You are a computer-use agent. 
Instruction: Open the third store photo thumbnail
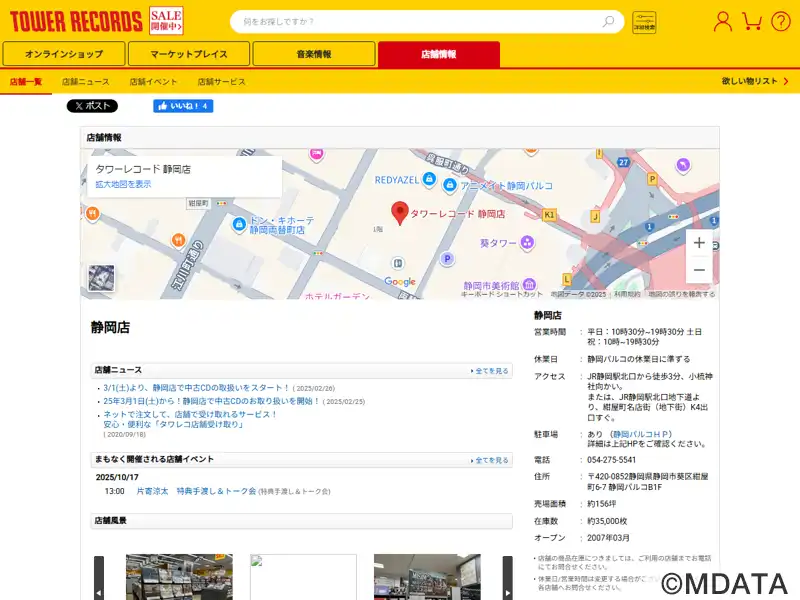(427, 577)
